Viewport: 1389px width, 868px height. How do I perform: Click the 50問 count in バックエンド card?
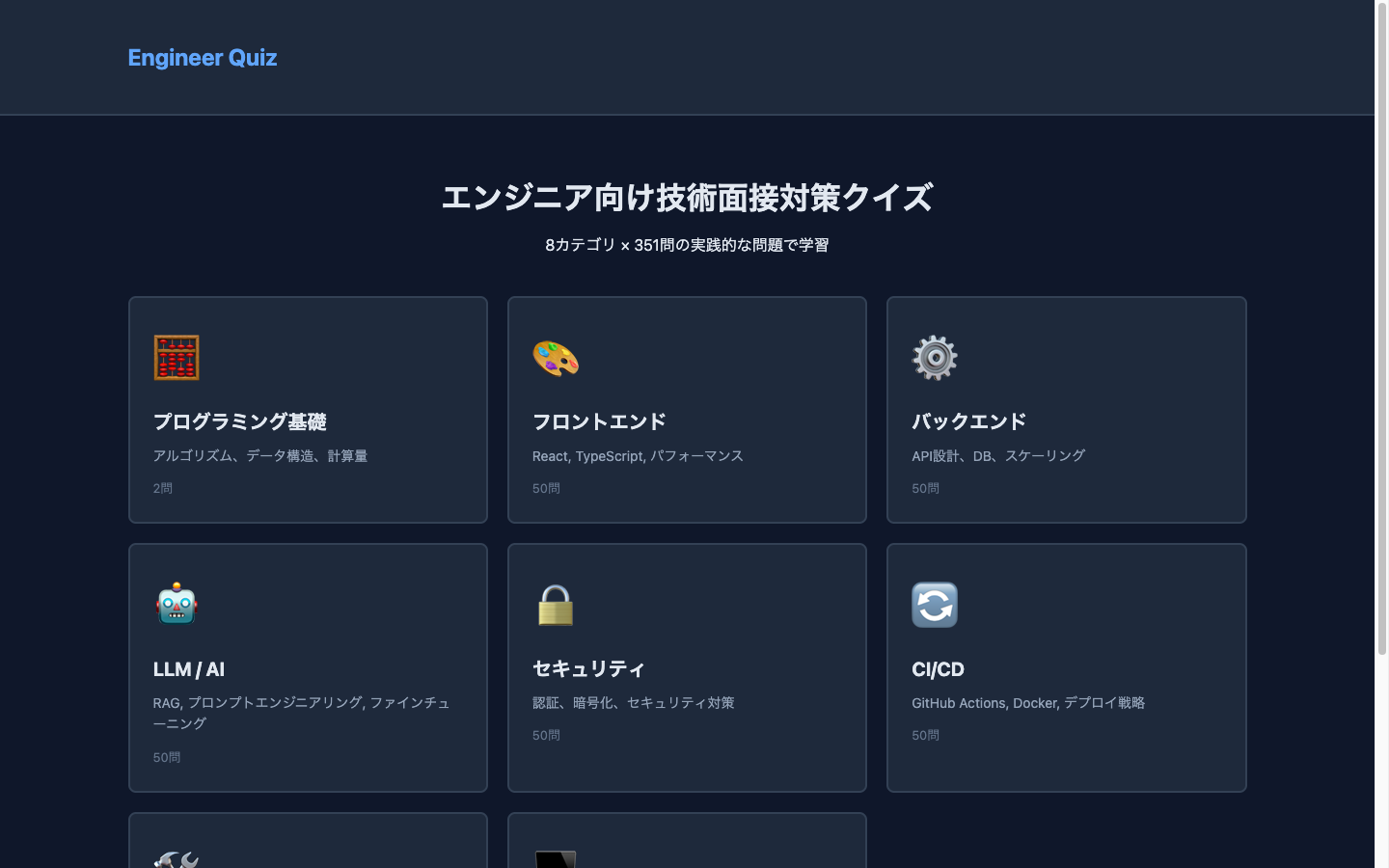(925, 488)
